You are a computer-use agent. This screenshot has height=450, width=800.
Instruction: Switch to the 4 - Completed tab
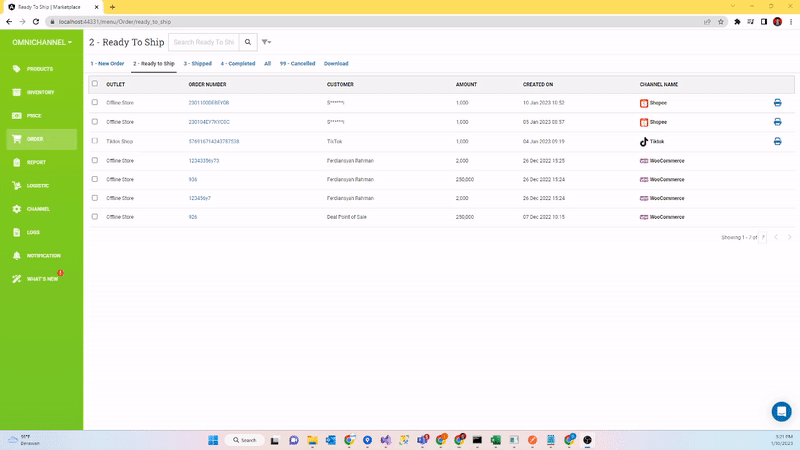238,64
